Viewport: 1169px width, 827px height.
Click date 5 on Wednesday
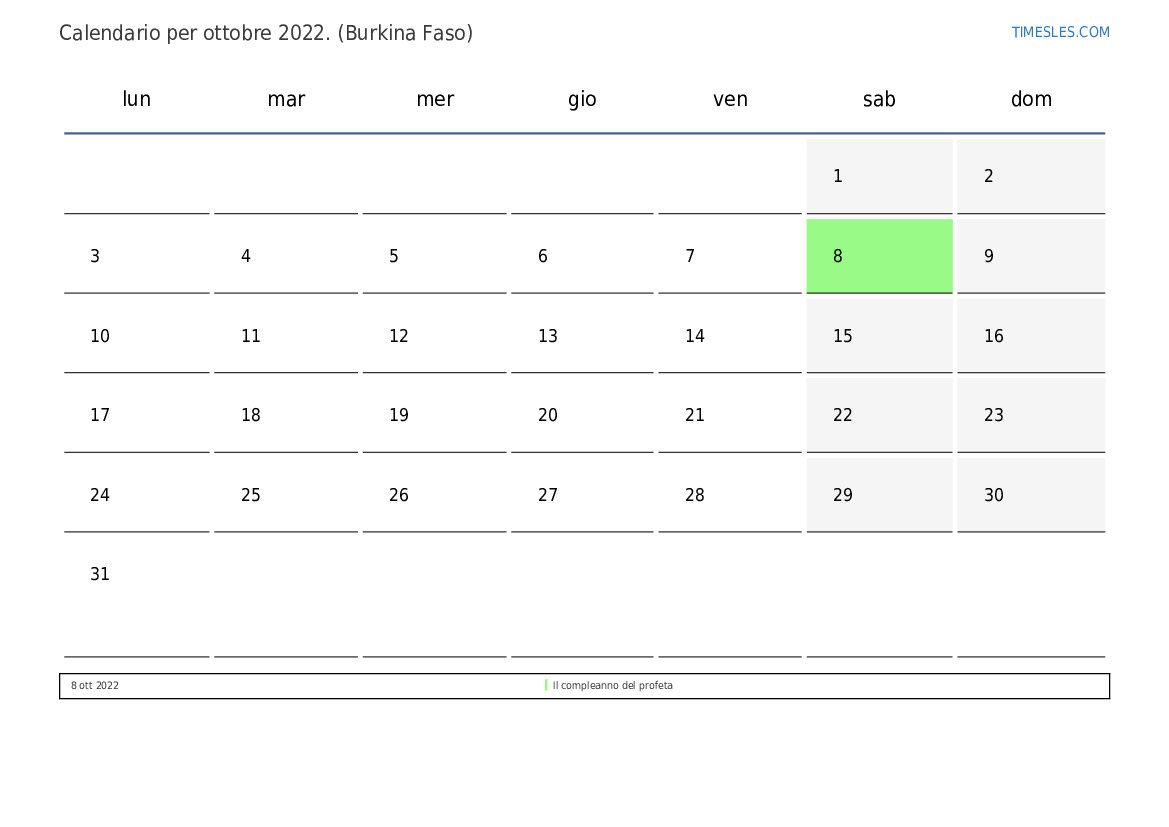(x=434, y=256)
